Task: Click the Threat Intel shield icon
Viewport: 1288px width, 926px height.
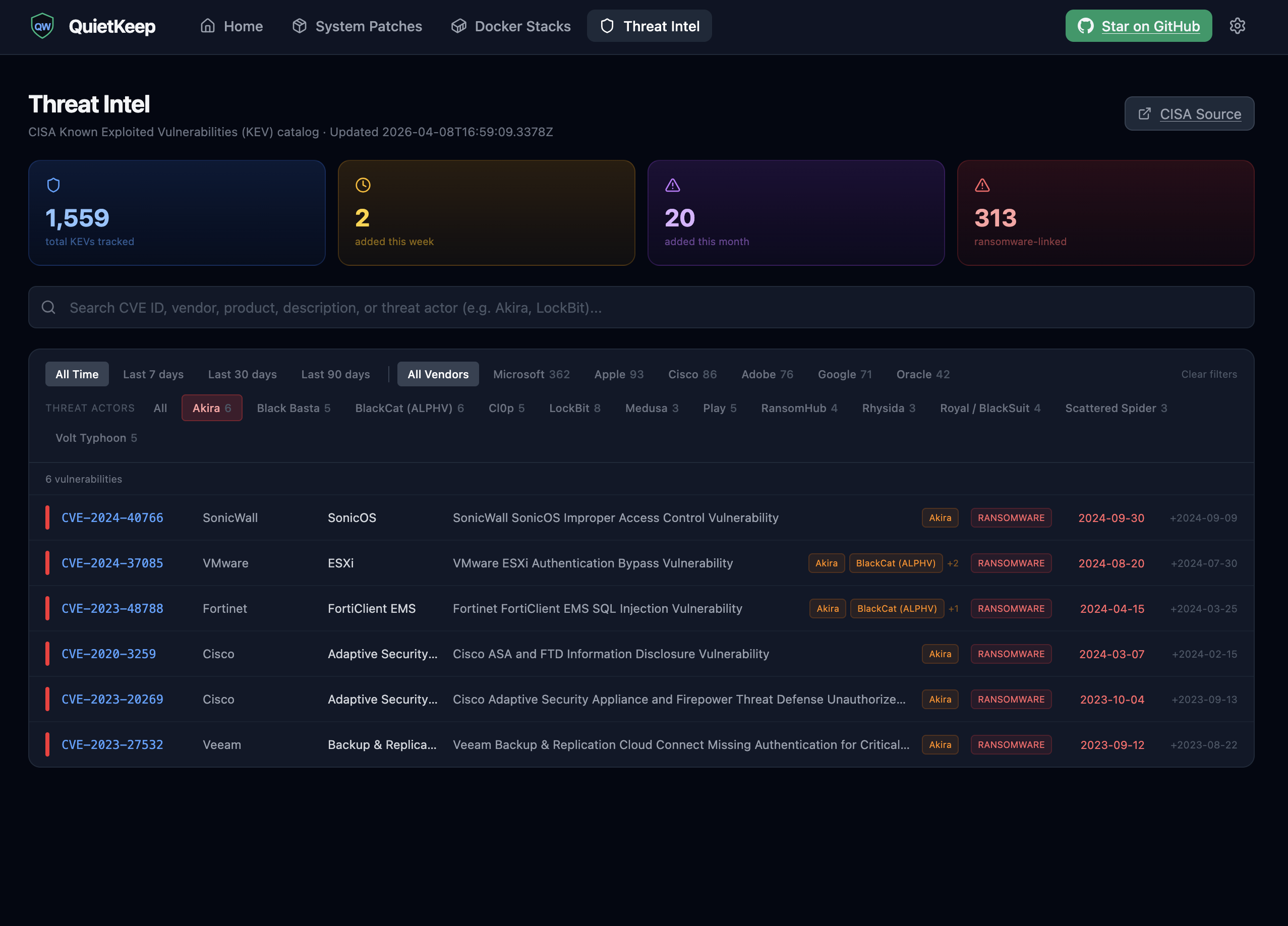Action: (607, 26)
